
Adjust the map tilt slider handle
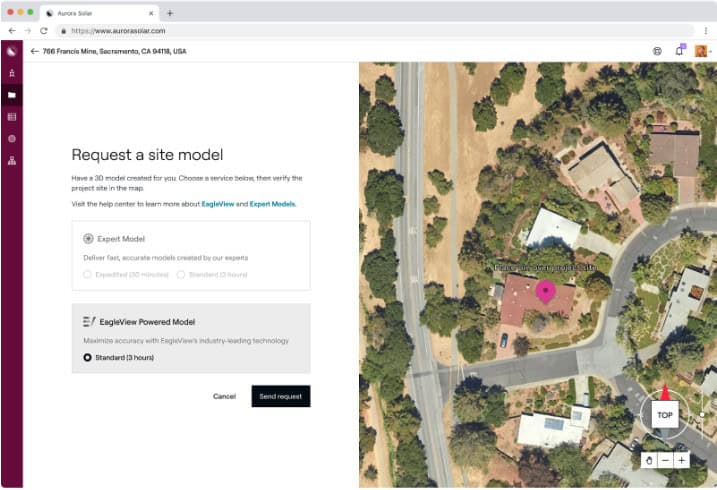tap(702, 415)
